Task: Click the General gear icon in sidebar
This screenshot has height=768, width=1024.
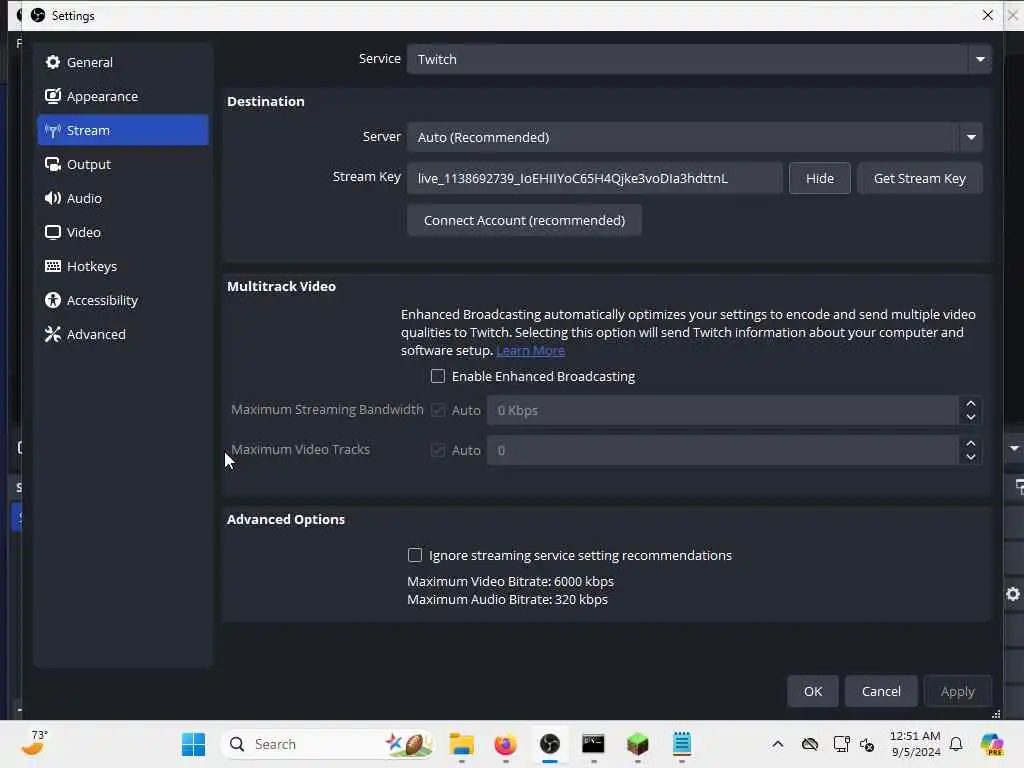Action: [x=53, y=62]
